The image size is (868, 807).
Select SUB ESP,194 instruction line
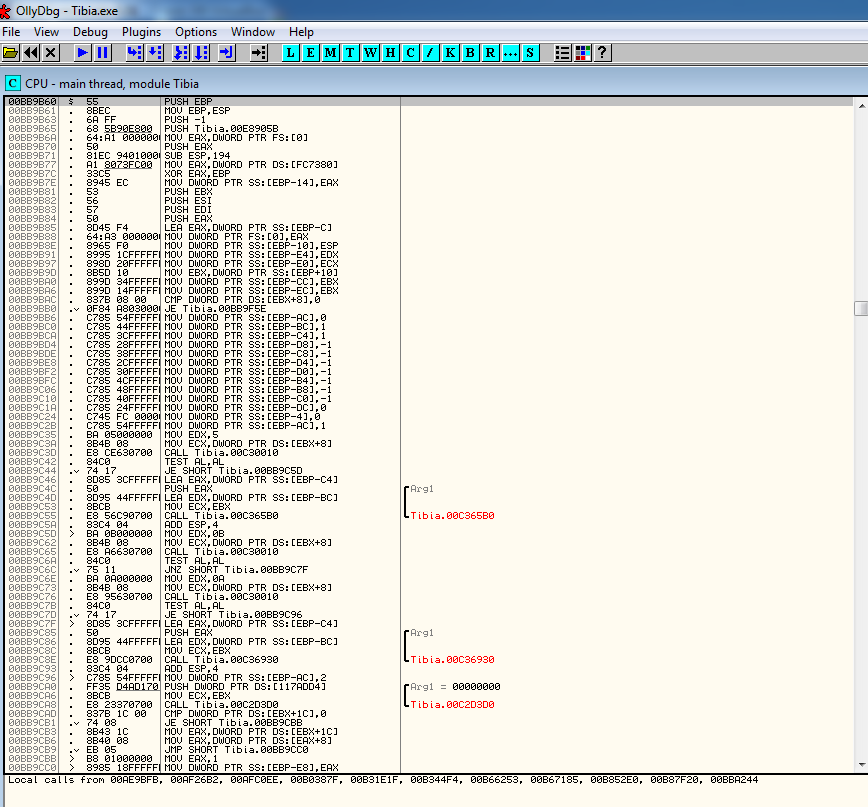[197, 156]
